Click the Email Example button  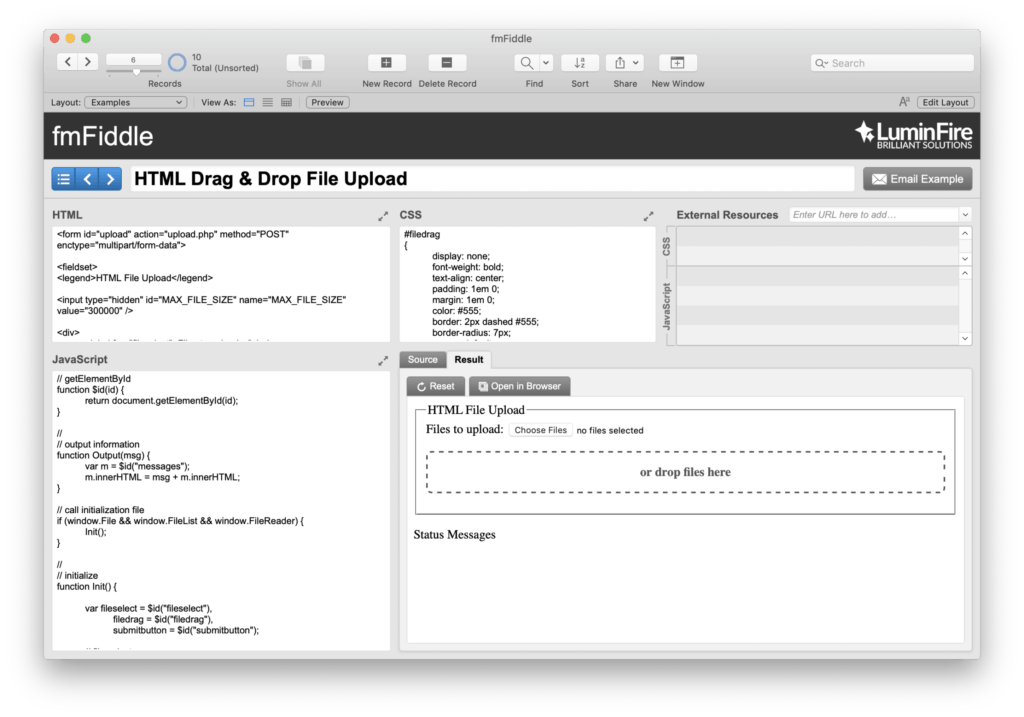click(917, 178)
